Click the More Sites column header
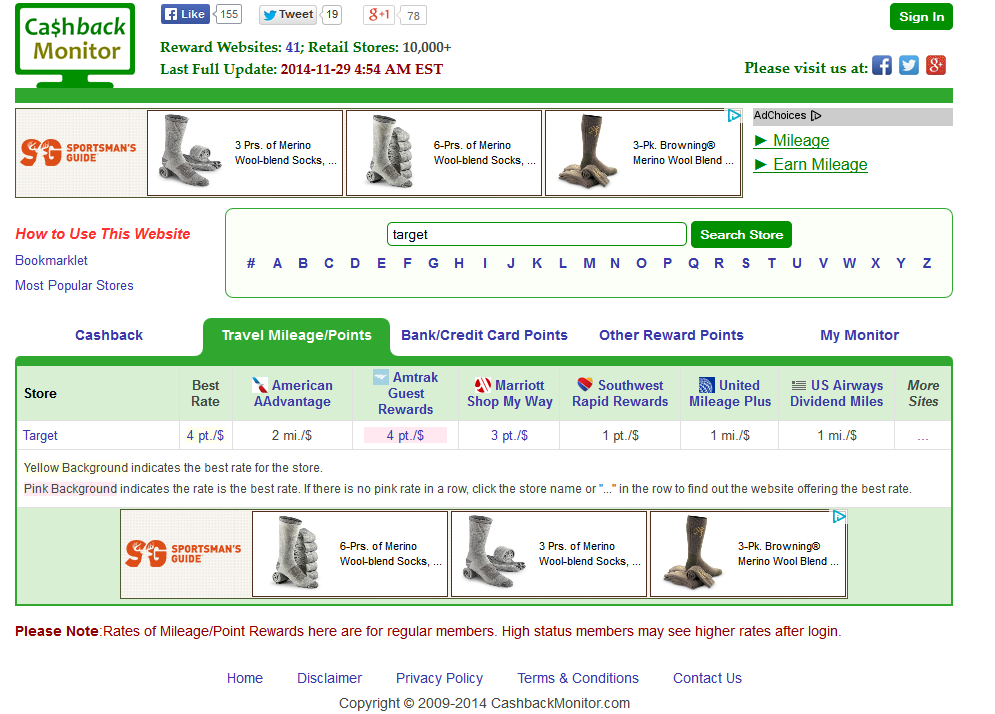This screenshot has height=714, width=995. [923, 393]
